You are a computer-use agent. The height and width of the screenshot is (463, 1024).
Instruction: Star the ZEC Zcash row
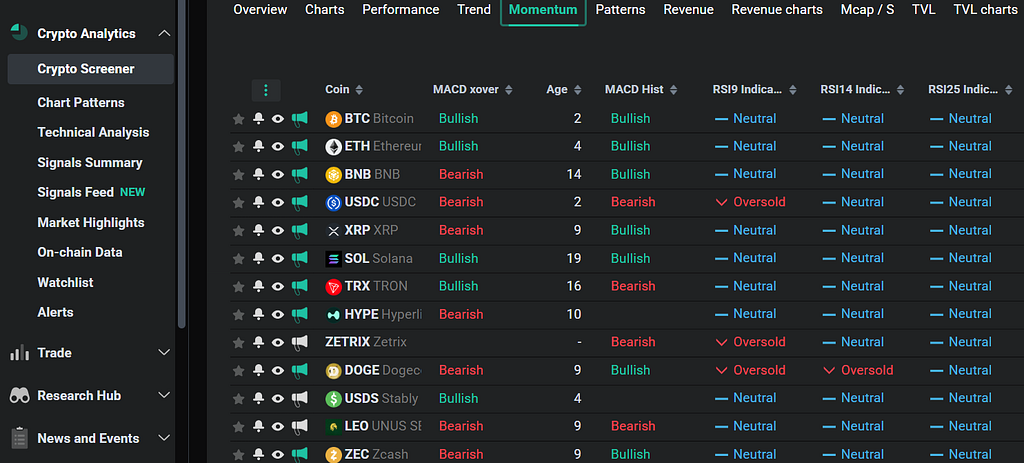point(238,454)
